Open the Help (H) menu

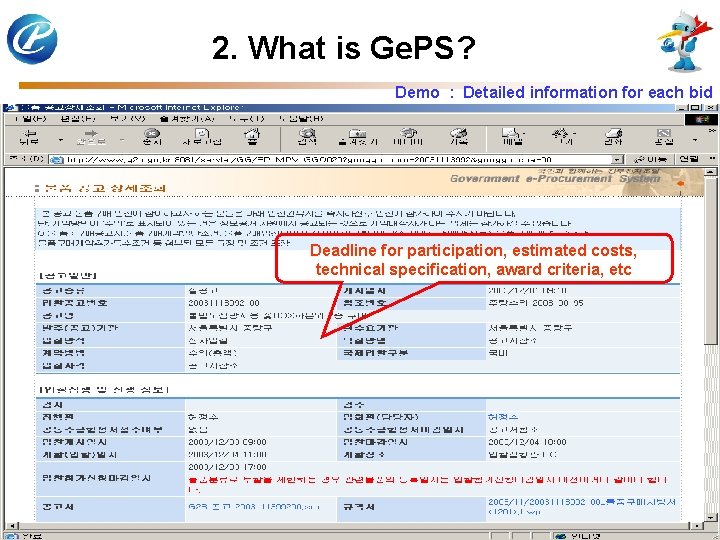click(x=301, y=119)
